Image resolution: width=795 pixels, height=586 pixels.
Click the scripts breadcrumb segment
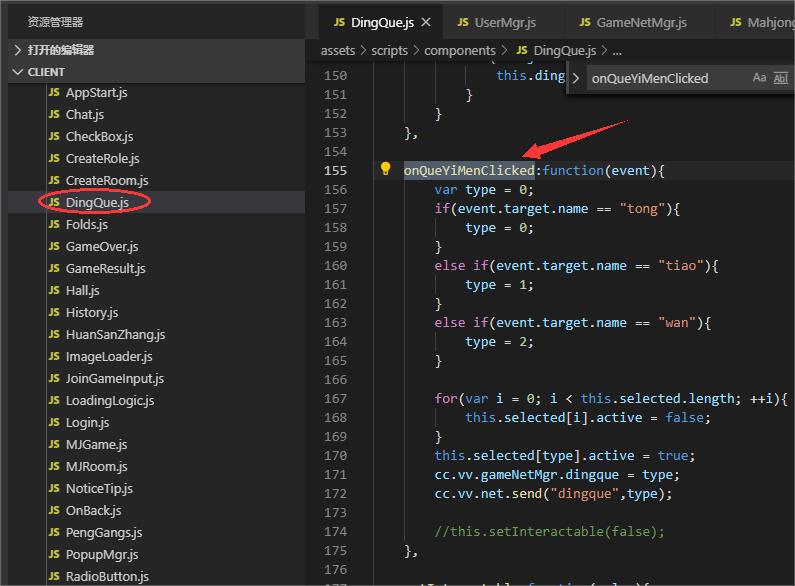pos(389,51)
